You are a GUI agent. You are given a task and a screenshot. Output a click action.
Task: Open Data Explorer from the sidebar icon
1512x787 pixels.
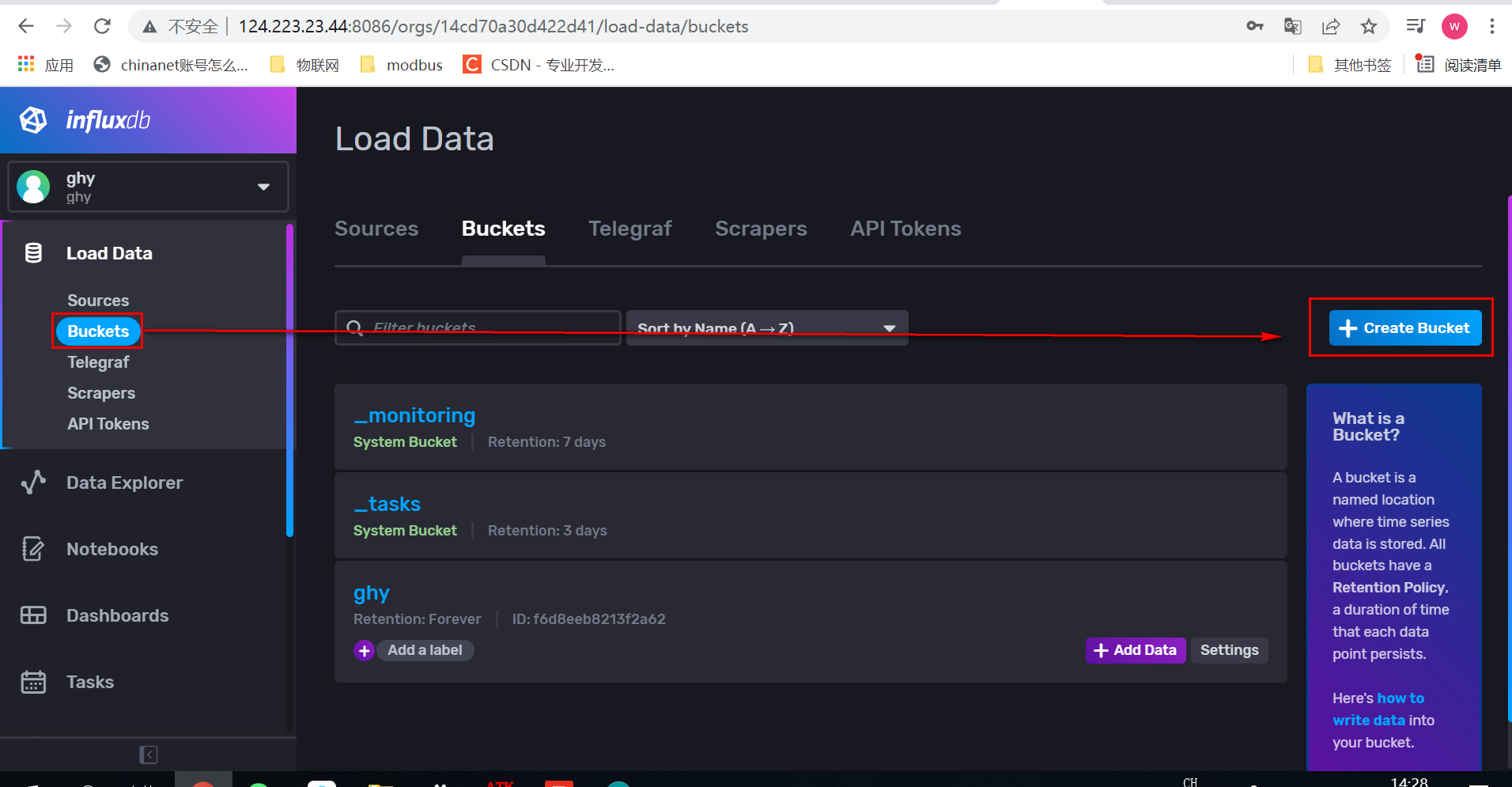coord(33,482)
